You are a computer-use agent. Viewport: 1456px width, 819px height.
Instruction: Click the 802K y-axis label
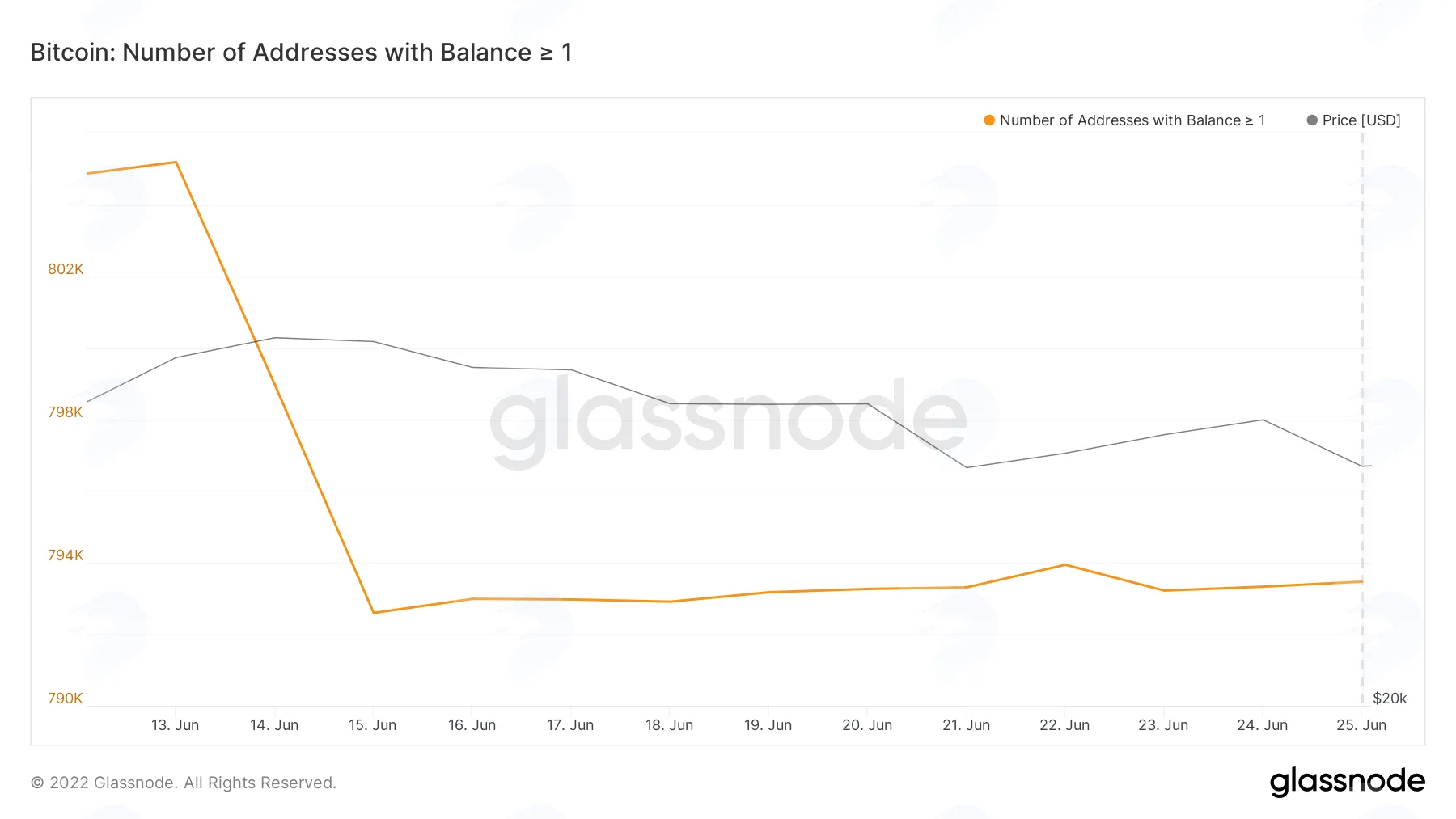pyautogui.click(x=66, y=269)
